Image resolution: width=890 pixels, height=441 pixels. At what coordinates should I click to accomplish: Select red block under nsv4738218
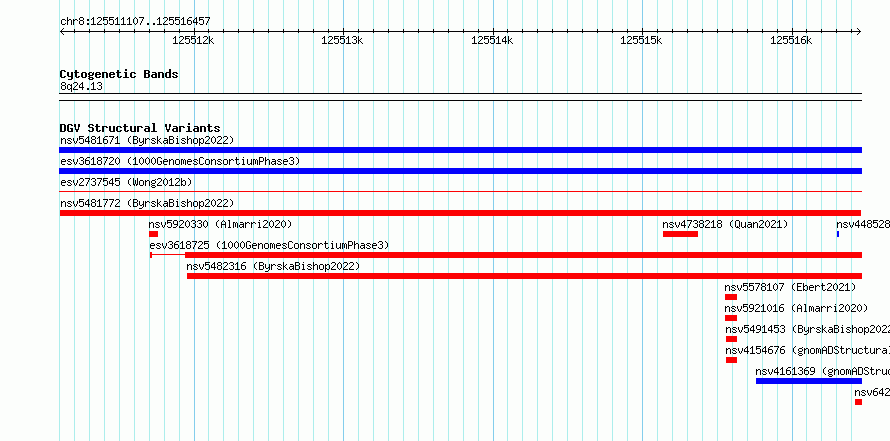[x=680, y=234]
